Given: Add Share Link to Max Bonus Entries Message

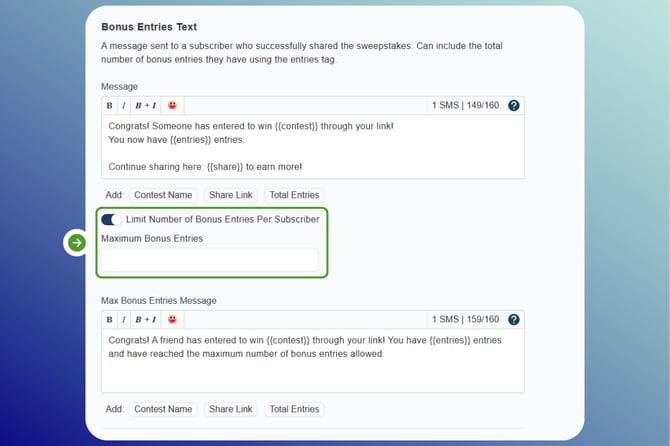Looking at the screenshot, I should pyautogui.click(x=230, y=409).
